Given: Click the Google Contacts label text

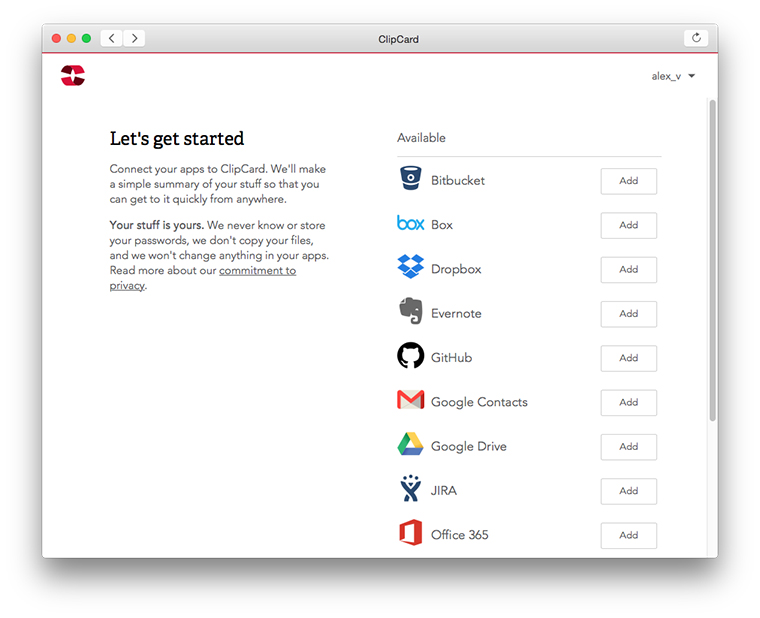Looking at the screenshot, I should [x=479, y=402].
